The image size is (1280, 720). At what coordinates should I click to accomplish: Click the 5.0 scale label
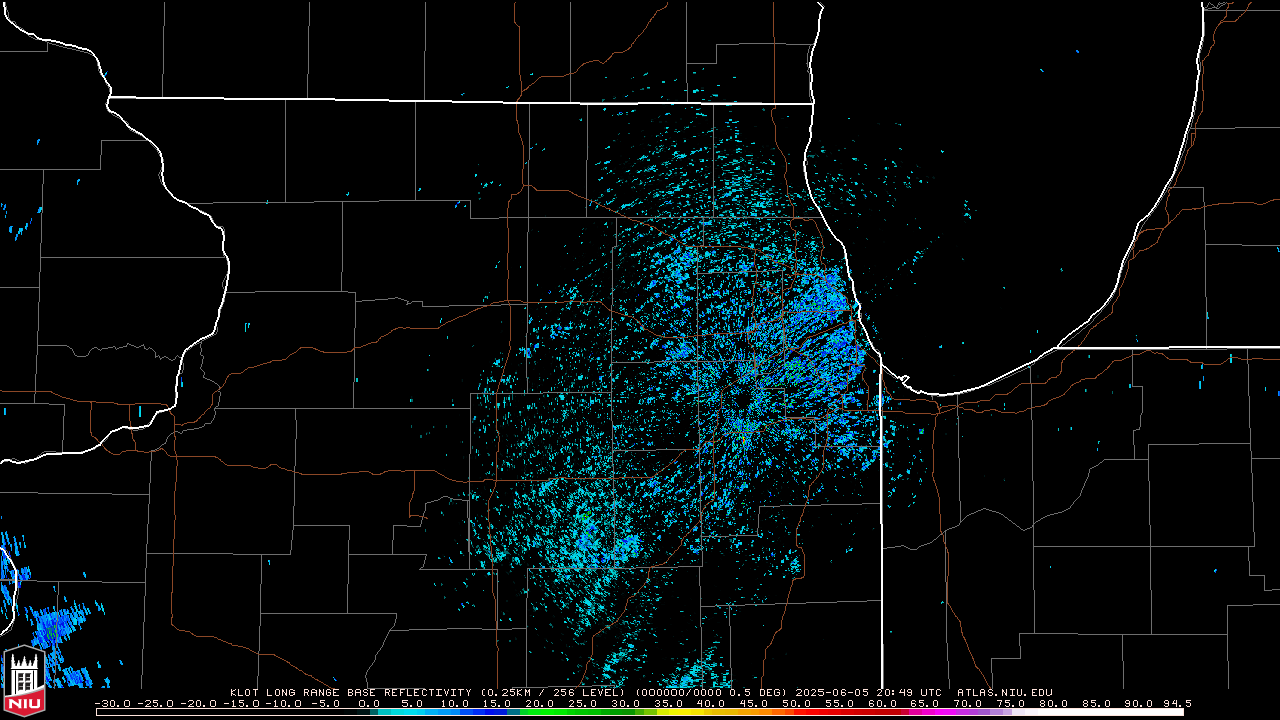(412, 703)
